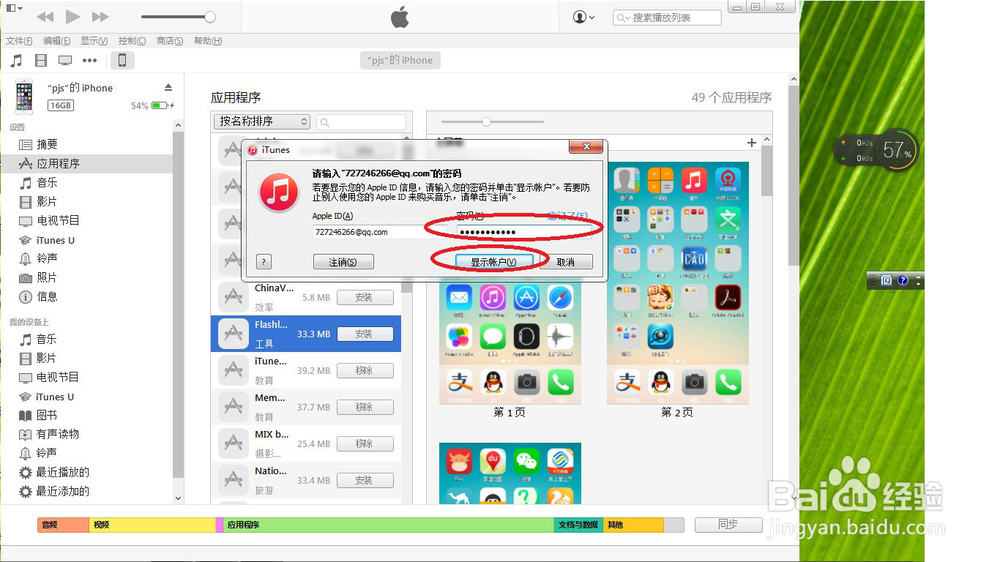Select the 第 1 页 home screen thumbnail

(x=510, y=344)
